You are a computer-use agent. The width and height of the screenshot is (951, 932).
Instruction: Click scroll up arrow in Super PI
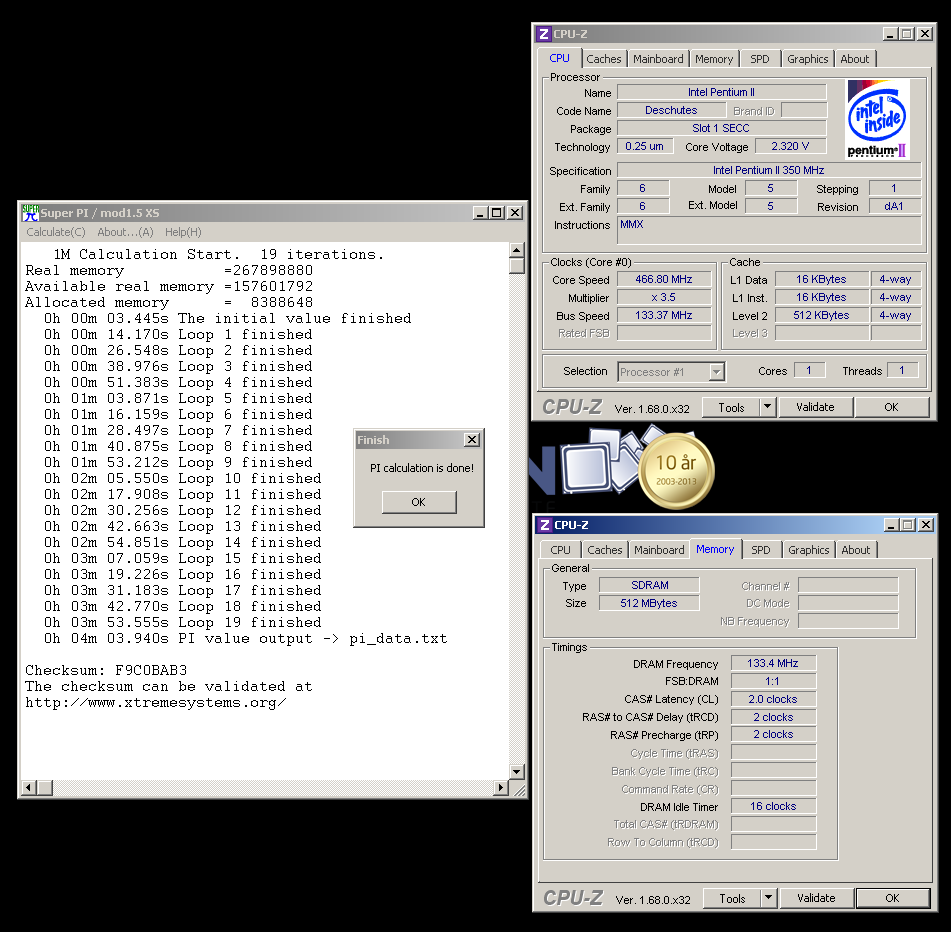517,250
